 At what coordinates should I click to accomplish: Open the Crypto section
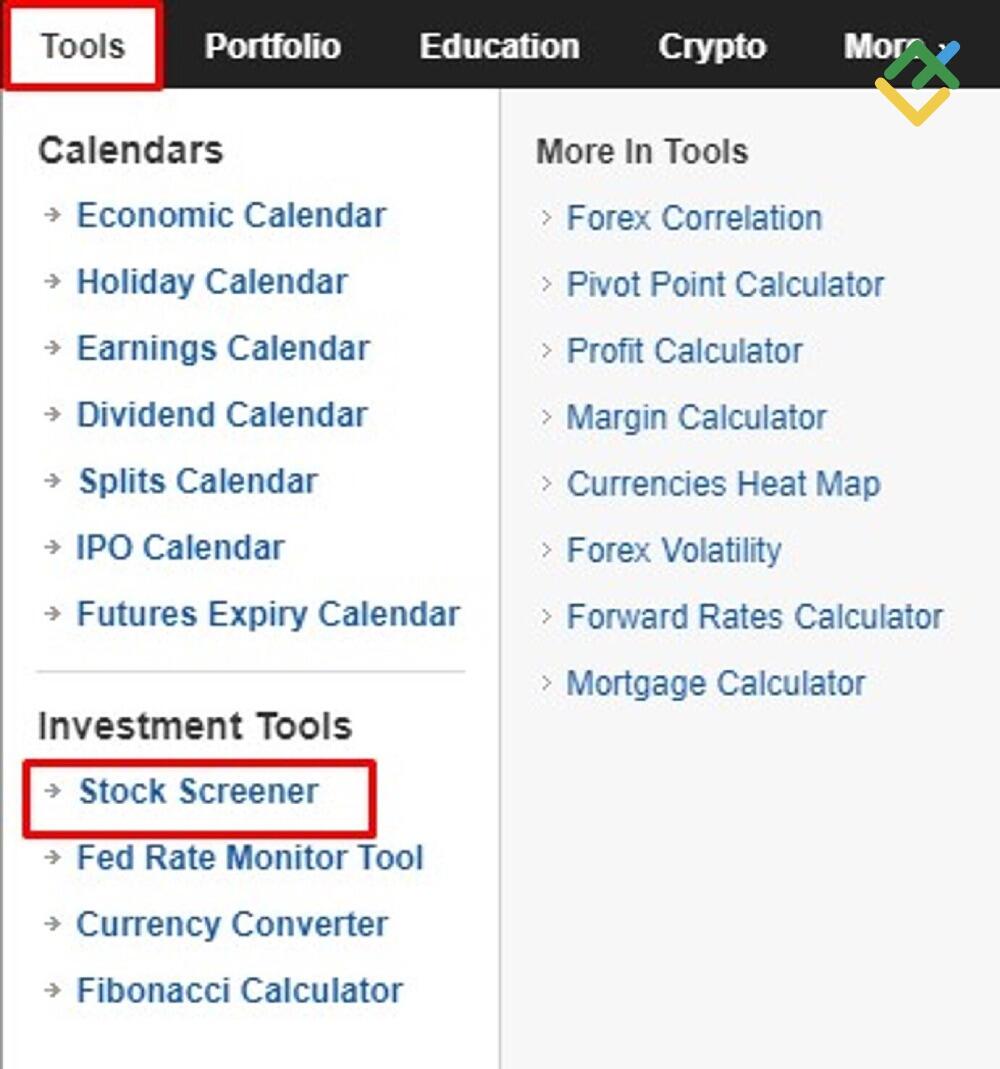[x=712, y=46]
